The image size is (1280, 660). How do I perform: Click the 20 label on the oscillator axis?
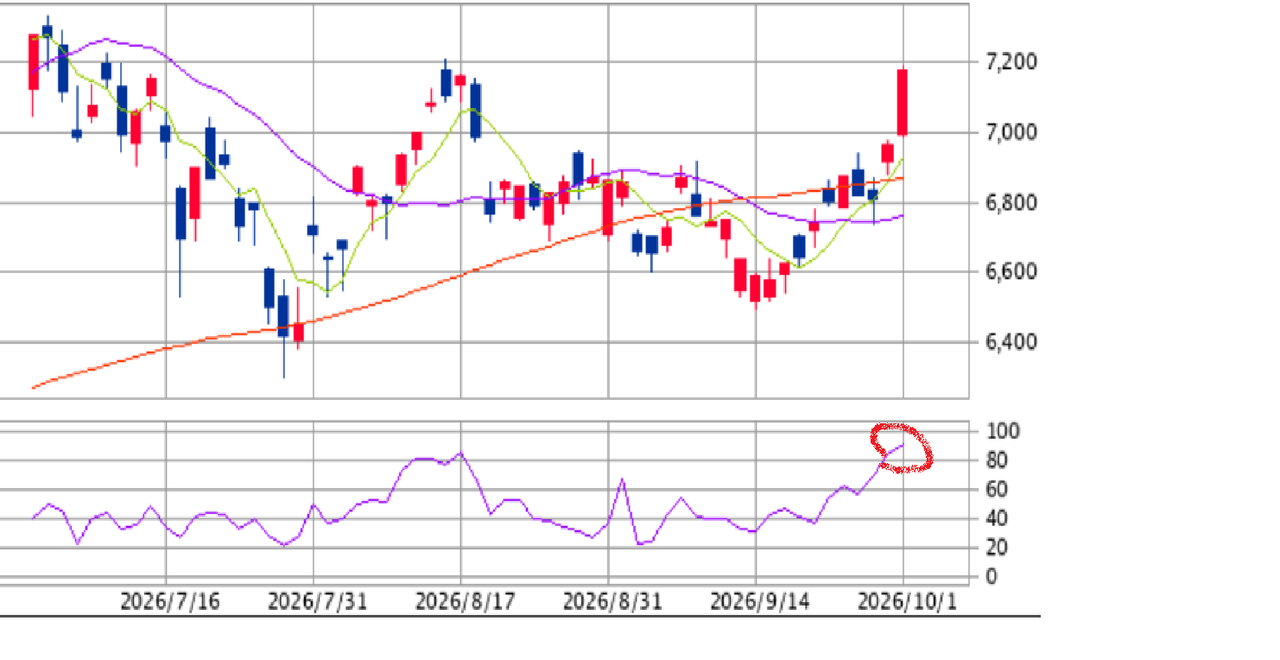pos(998,548)
